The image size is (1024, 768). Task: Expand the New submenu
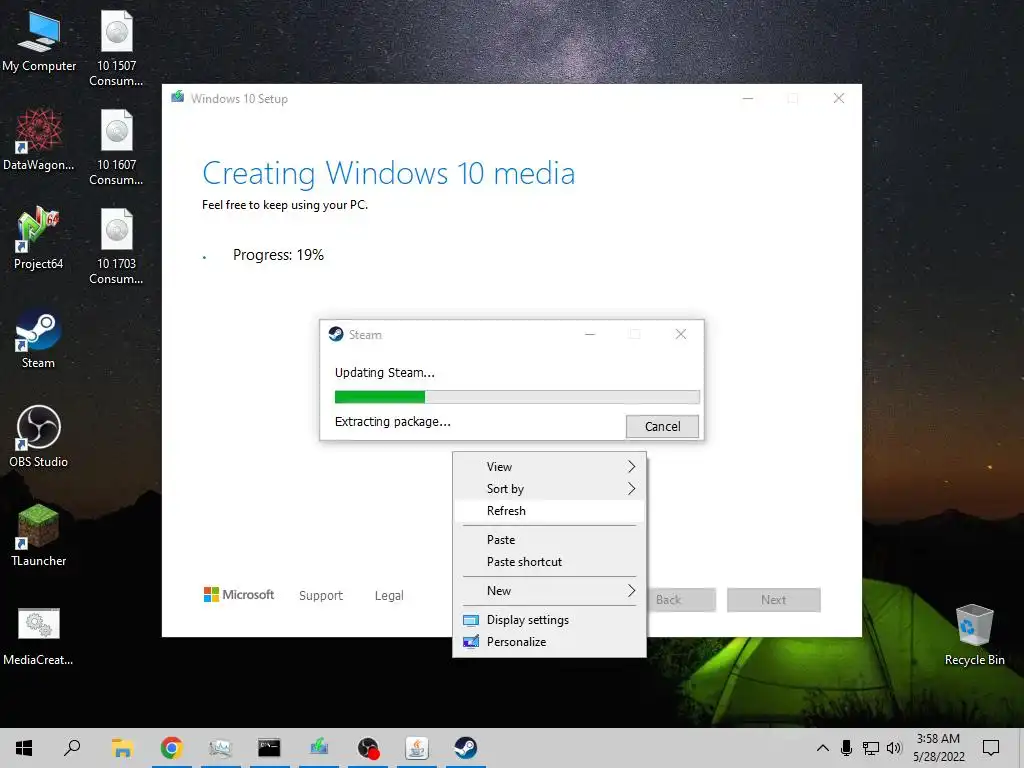coord(549,590)
